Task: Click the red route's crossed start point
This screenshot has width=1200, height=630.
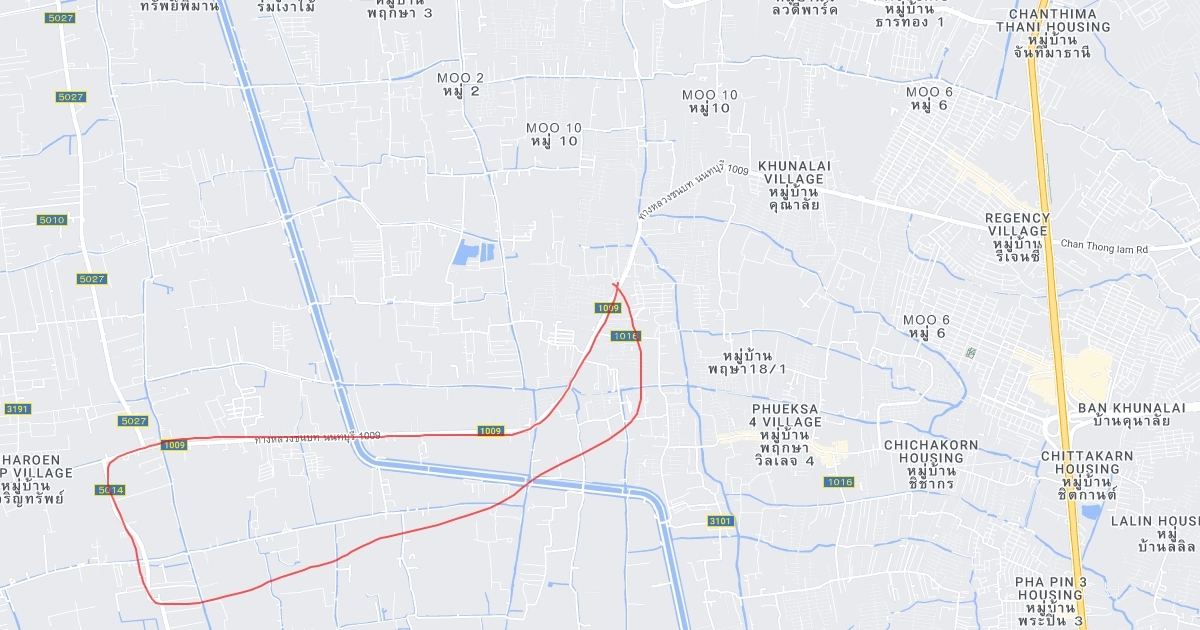Action: [616, 288]
